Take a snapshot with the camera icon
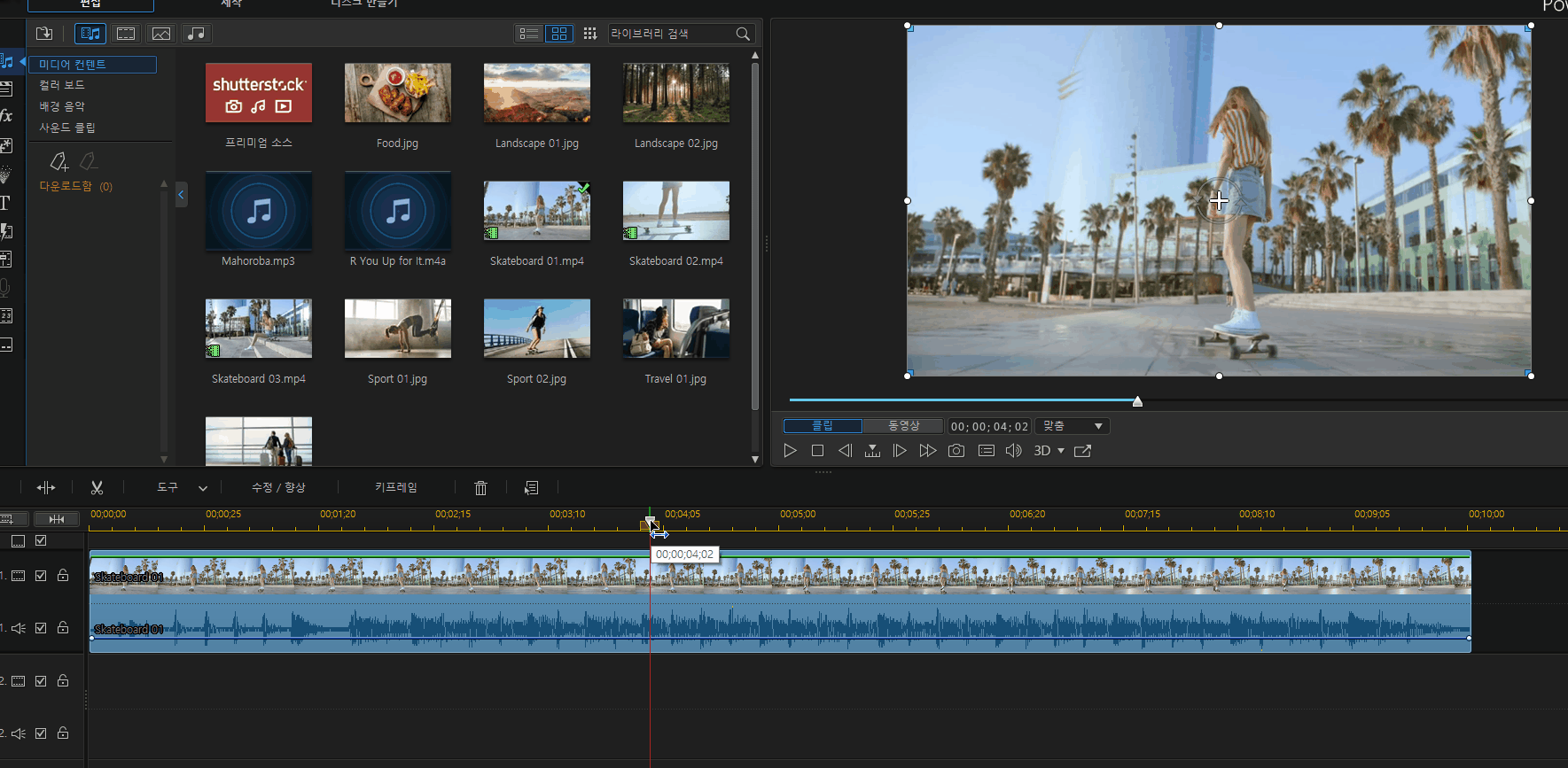This screenshot has height=768, width=1568. click(x=956, y=451)
